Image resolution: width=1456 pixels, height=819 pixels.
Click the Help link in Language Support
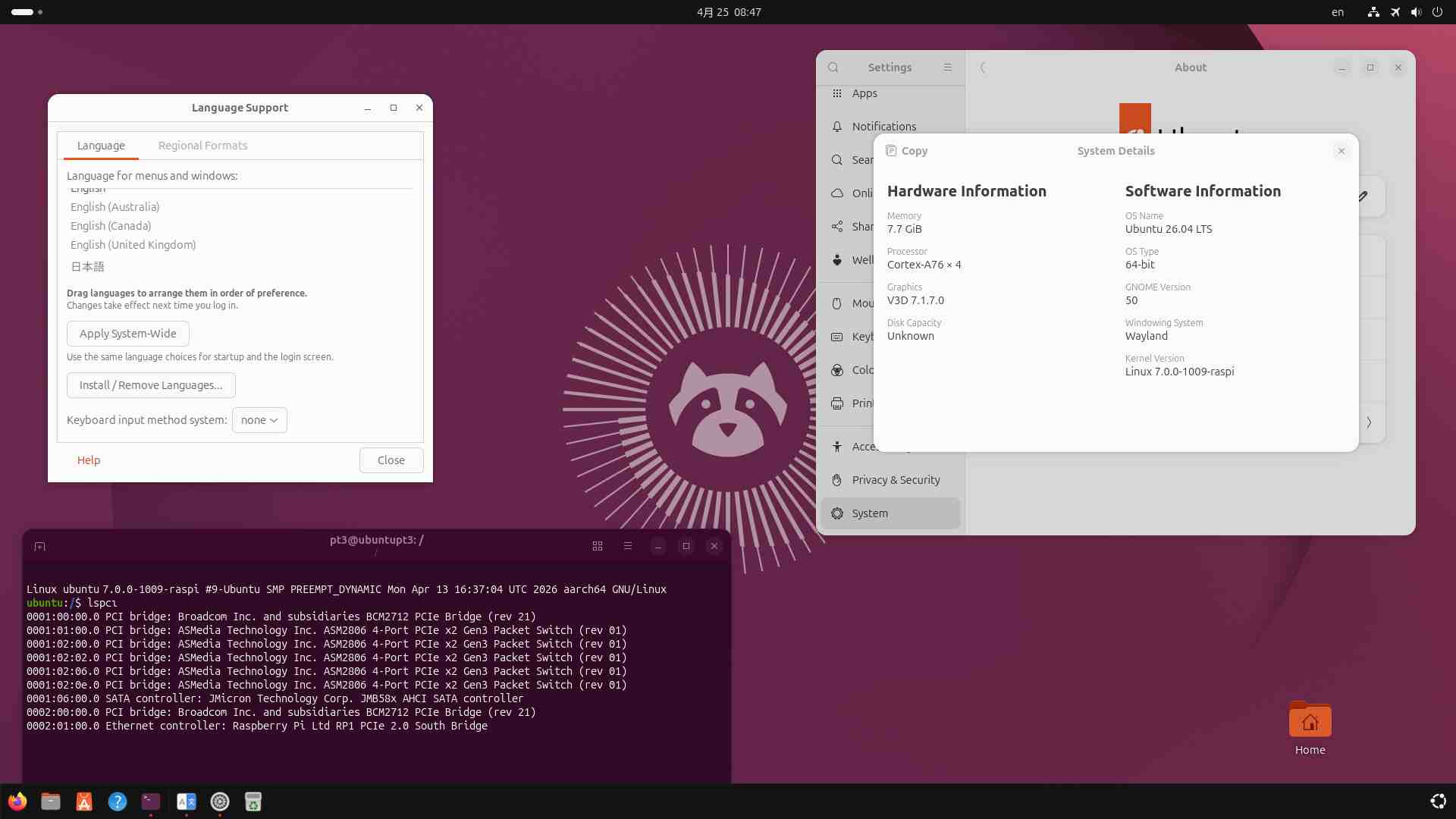click(x=89, y=460)
